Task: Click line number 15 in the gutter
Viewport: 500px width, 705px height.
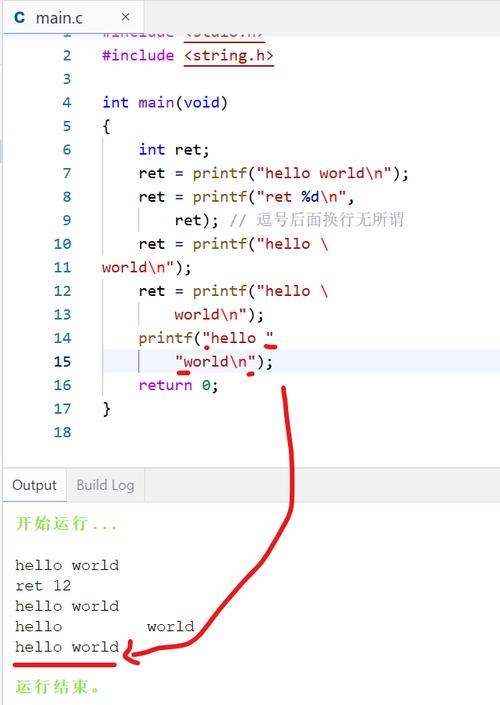Action: [62, 361]
